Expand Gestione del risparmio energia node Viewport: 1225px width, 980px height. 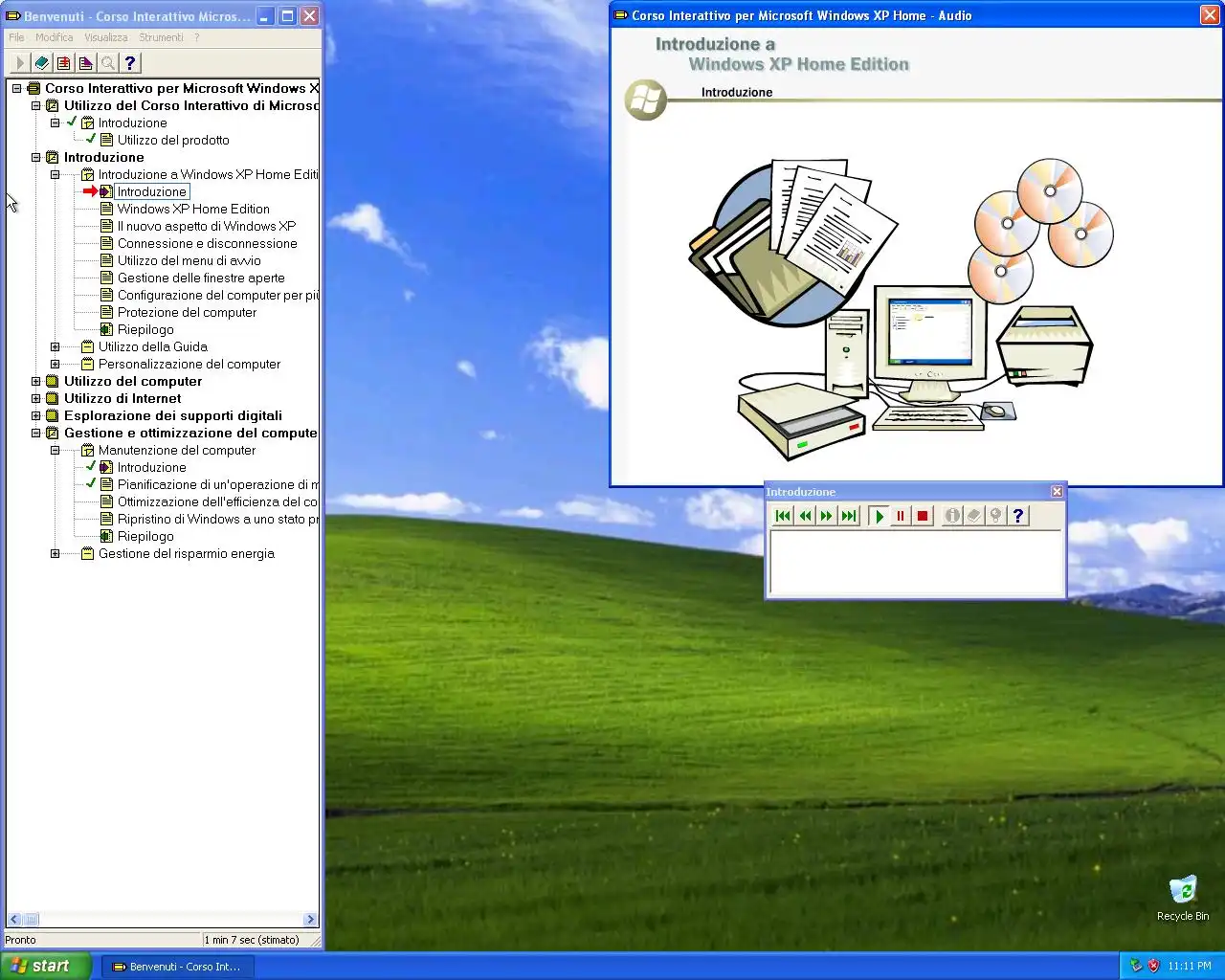coord(55,553)
